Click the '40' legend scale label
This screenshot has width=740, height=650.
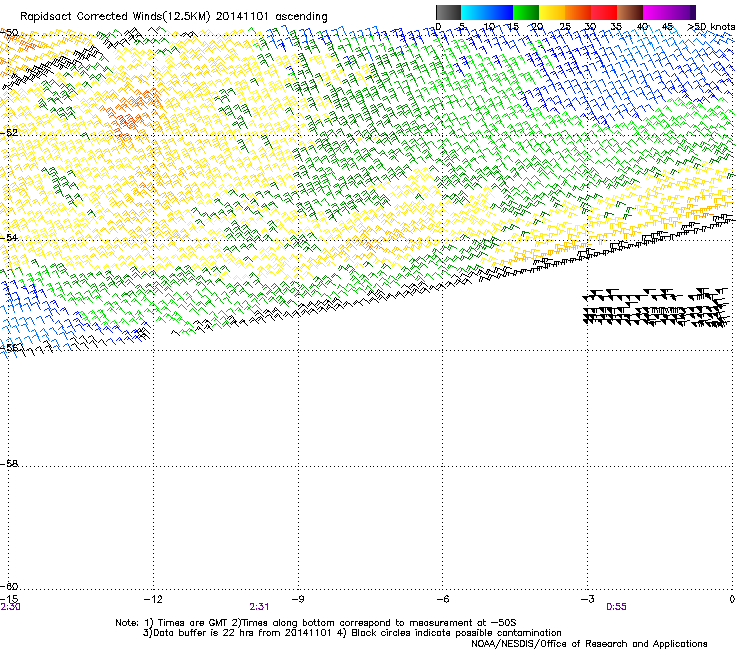pyautogui.click(x=642, y=27)
